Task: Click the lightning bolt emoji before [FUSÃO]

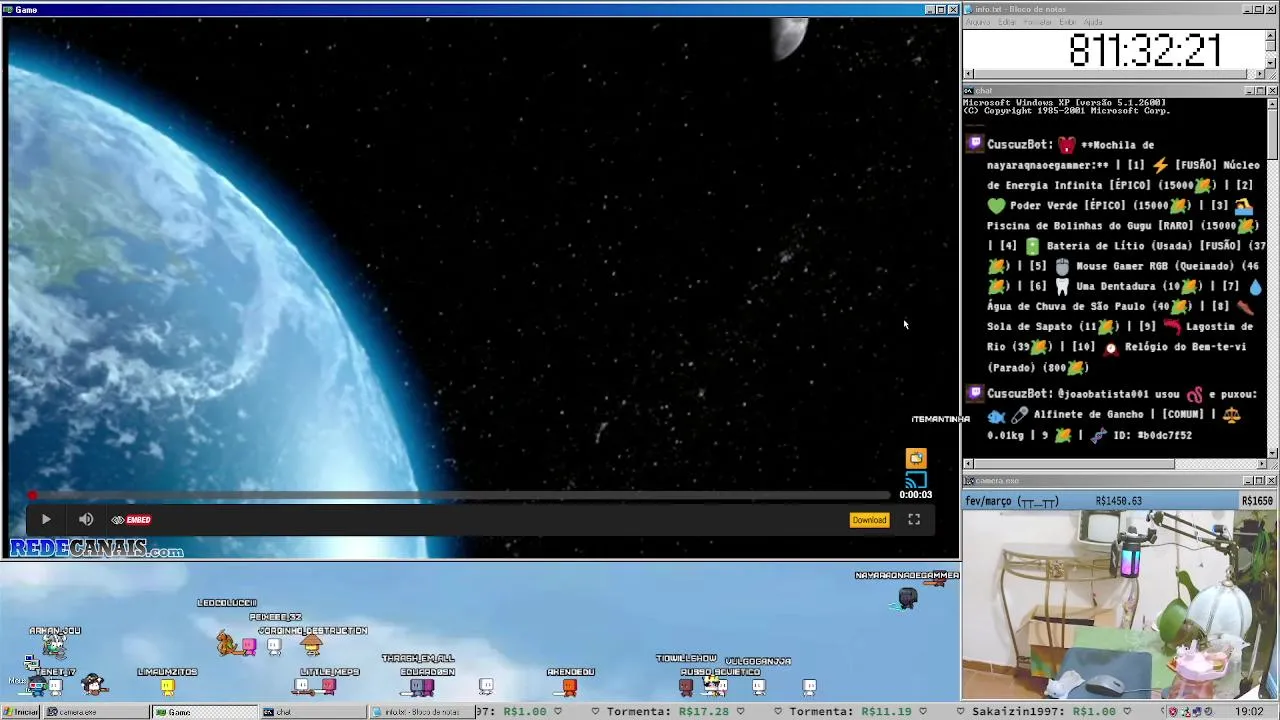Action: [1160, 165]
